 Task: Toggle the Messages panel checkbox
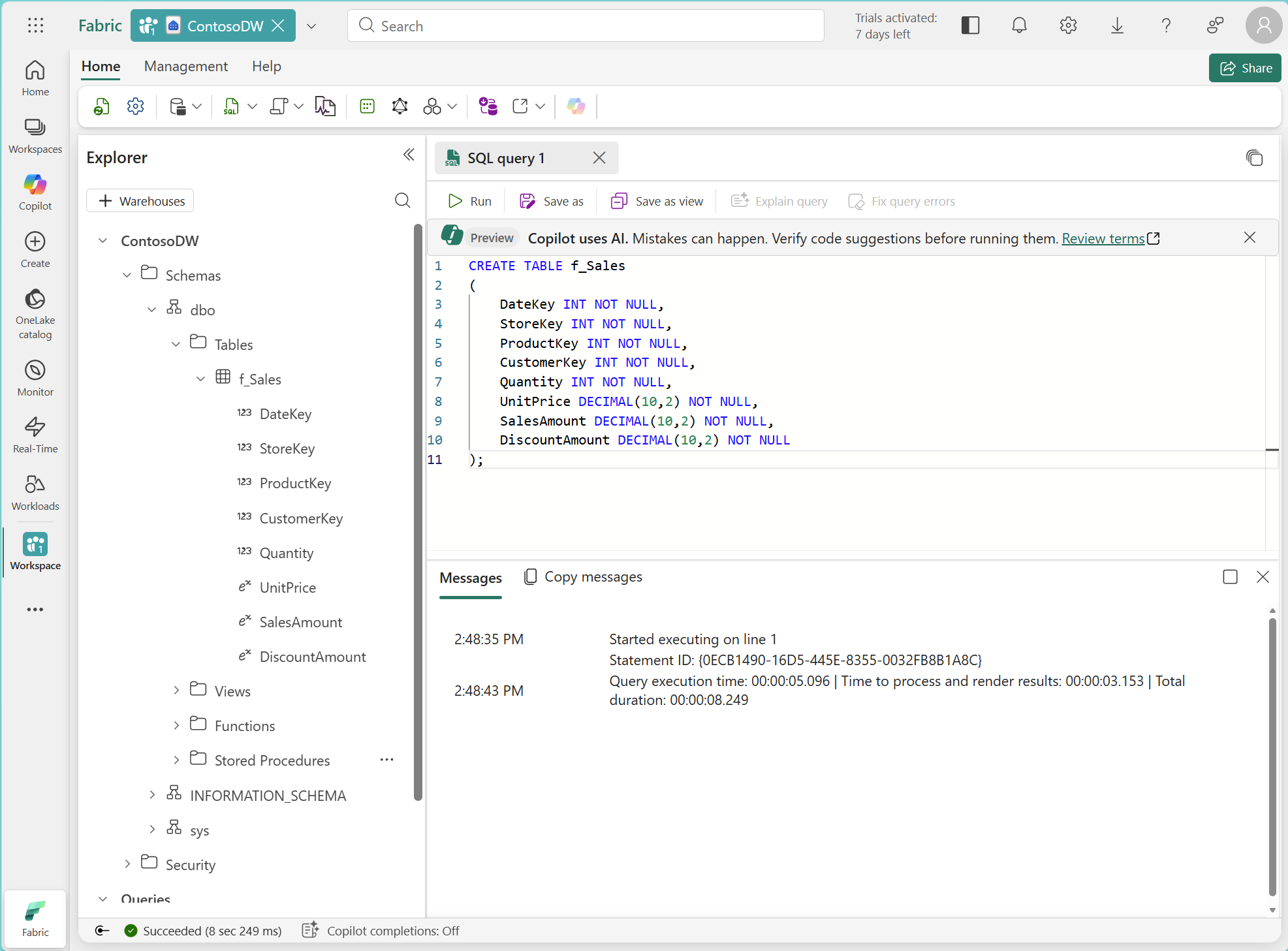coord(1231,576)
